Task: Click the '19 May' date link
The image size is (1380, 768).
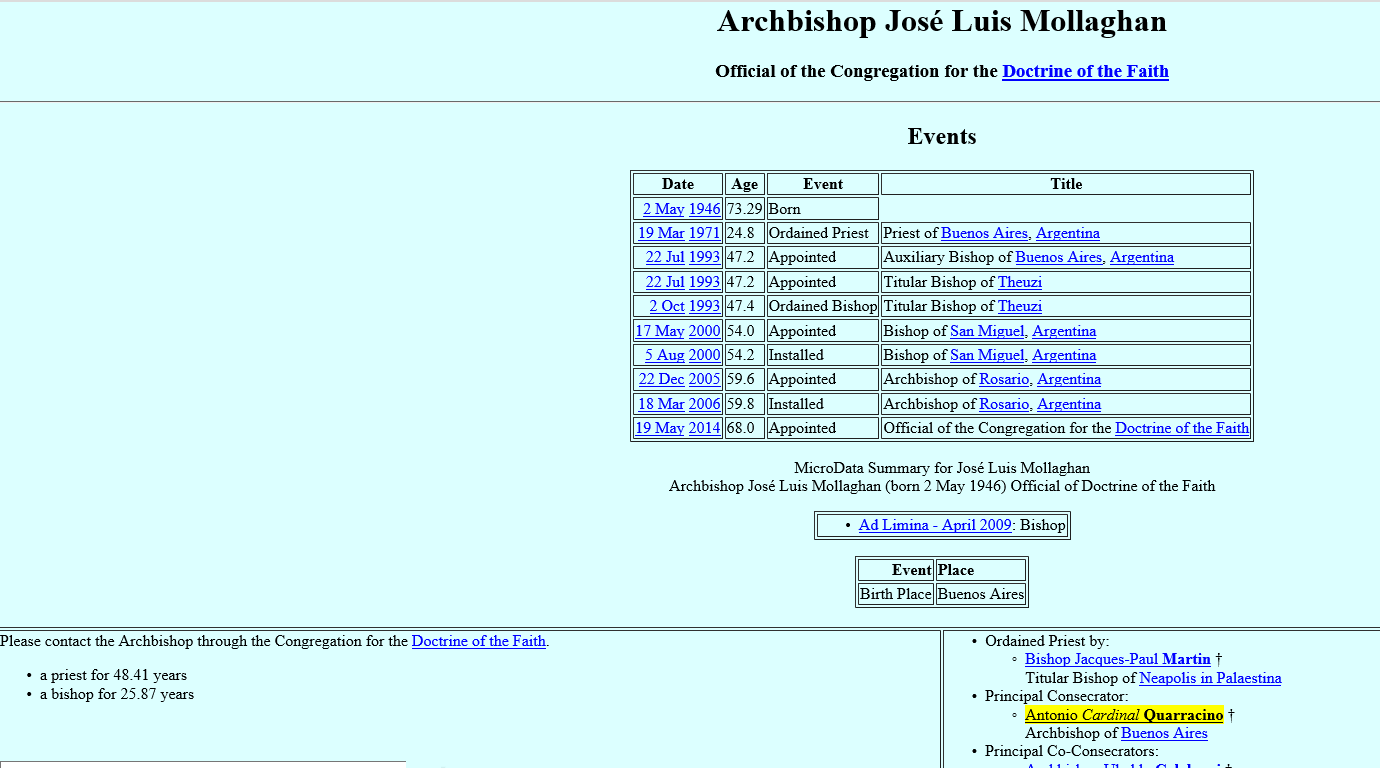Action: 660,428
